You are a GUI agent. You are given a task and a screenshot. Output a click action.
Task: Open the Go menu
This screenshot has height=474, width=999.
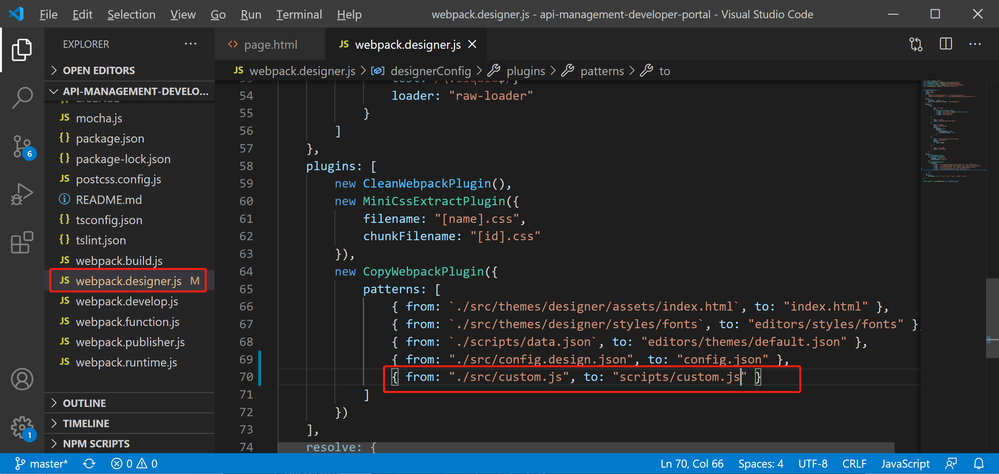pyautogui.click(x=218, y=14)
